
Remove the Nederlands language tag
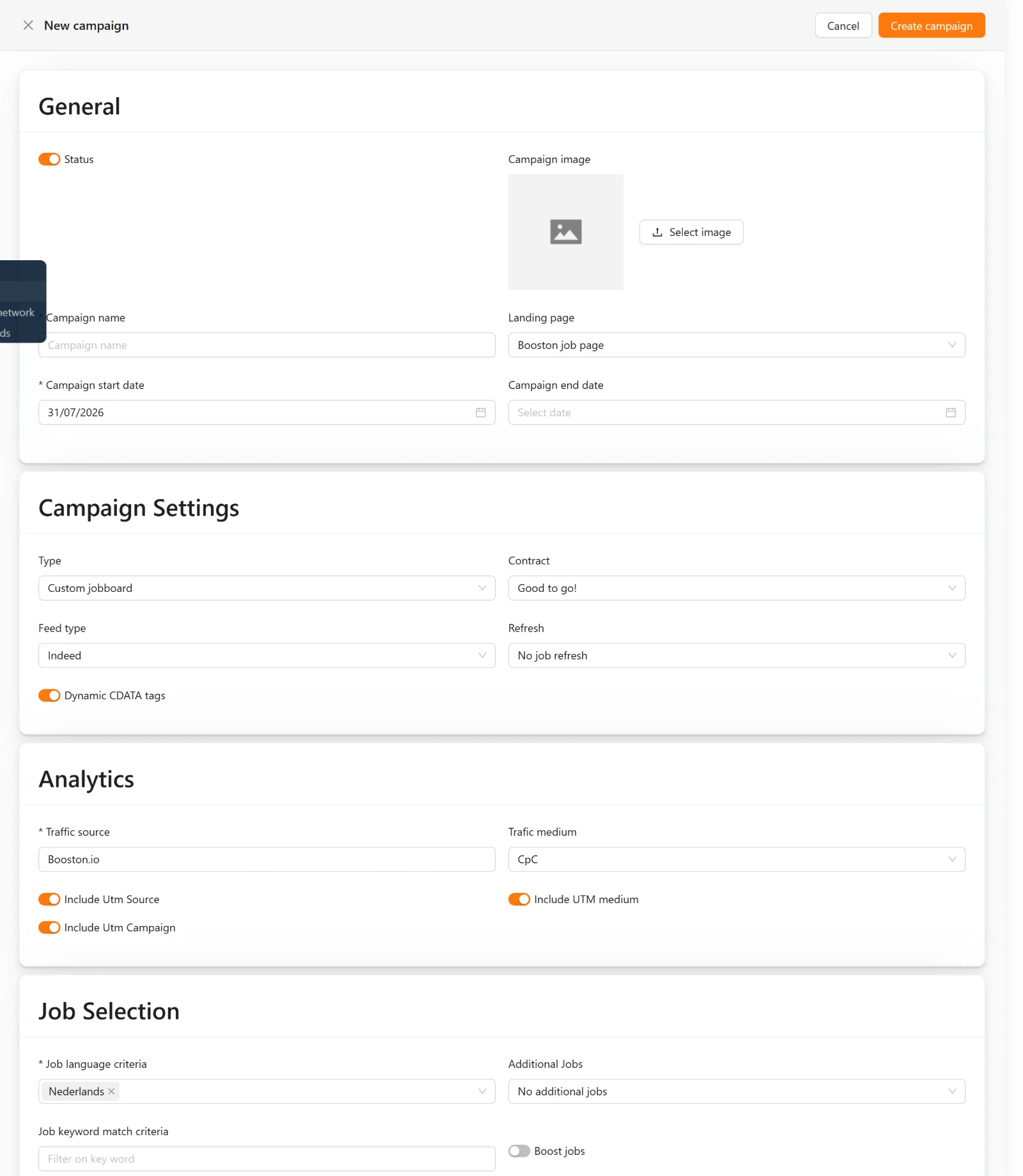pyautogui.click(x=111, y=1092)
